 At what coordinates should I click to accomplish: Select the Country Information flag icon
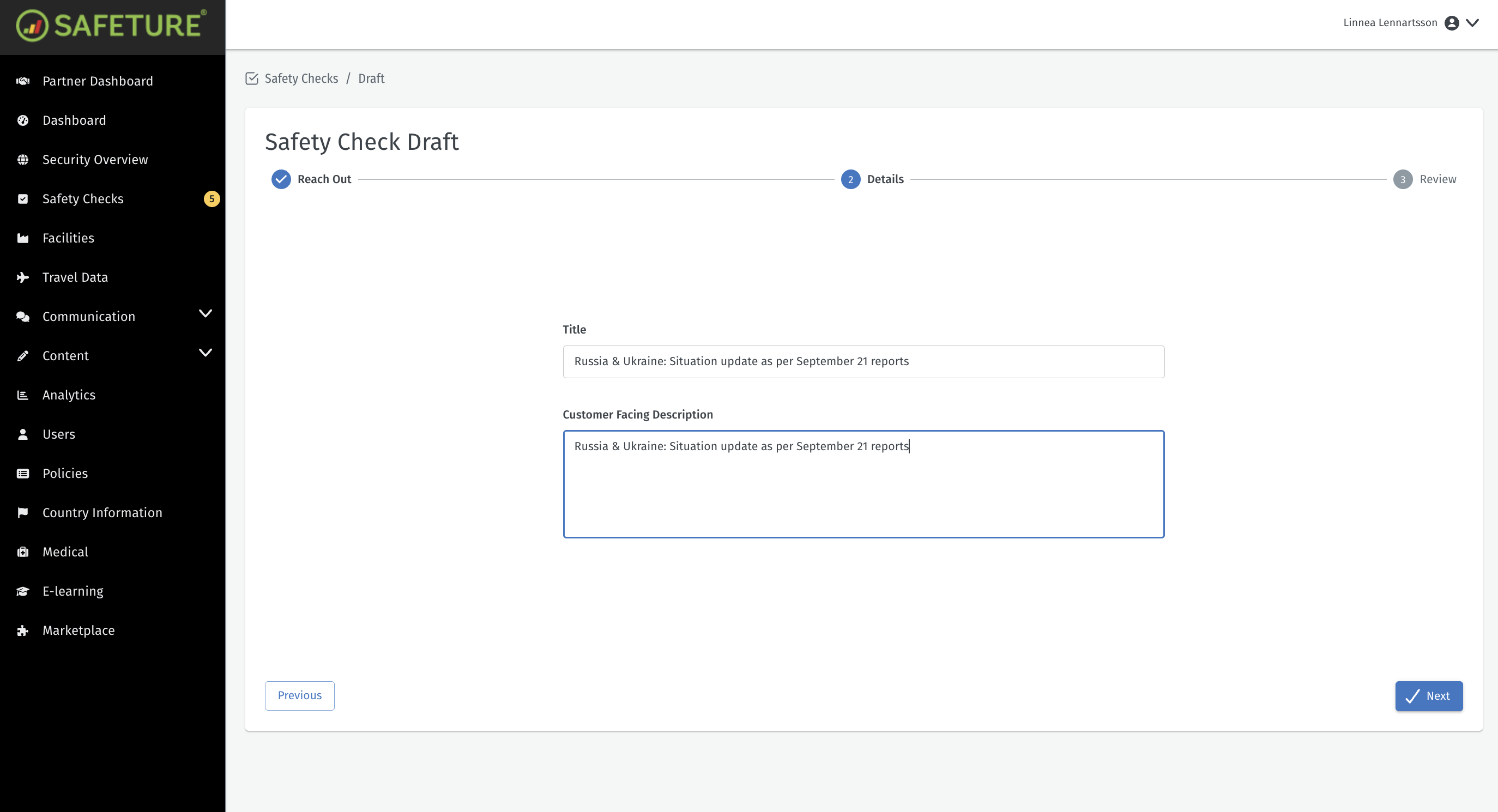[23, 512]
